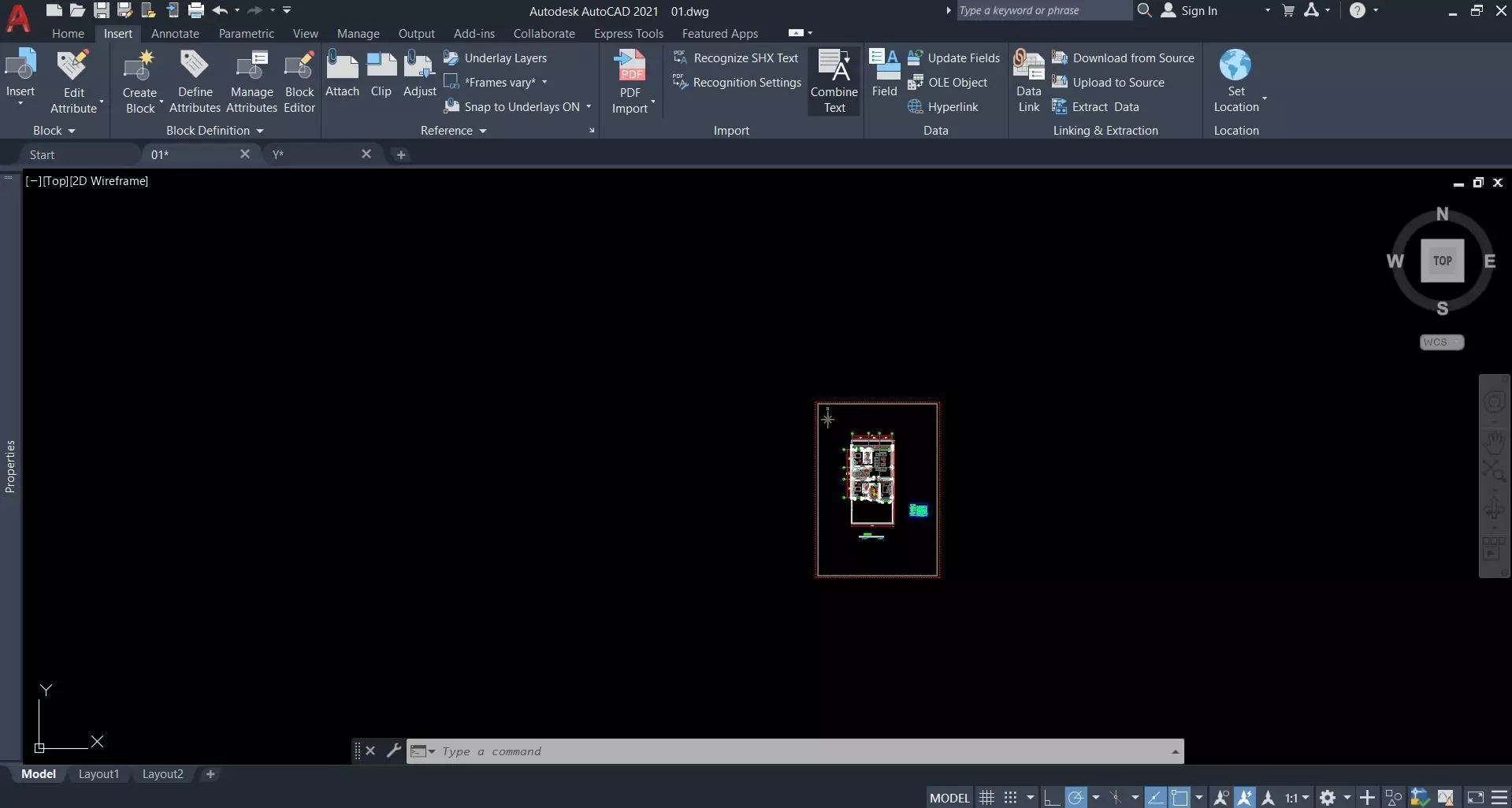The width and height of the screenshot is (1512, 808).
Task: Click the keyword search box
Action: [1043, 10]
